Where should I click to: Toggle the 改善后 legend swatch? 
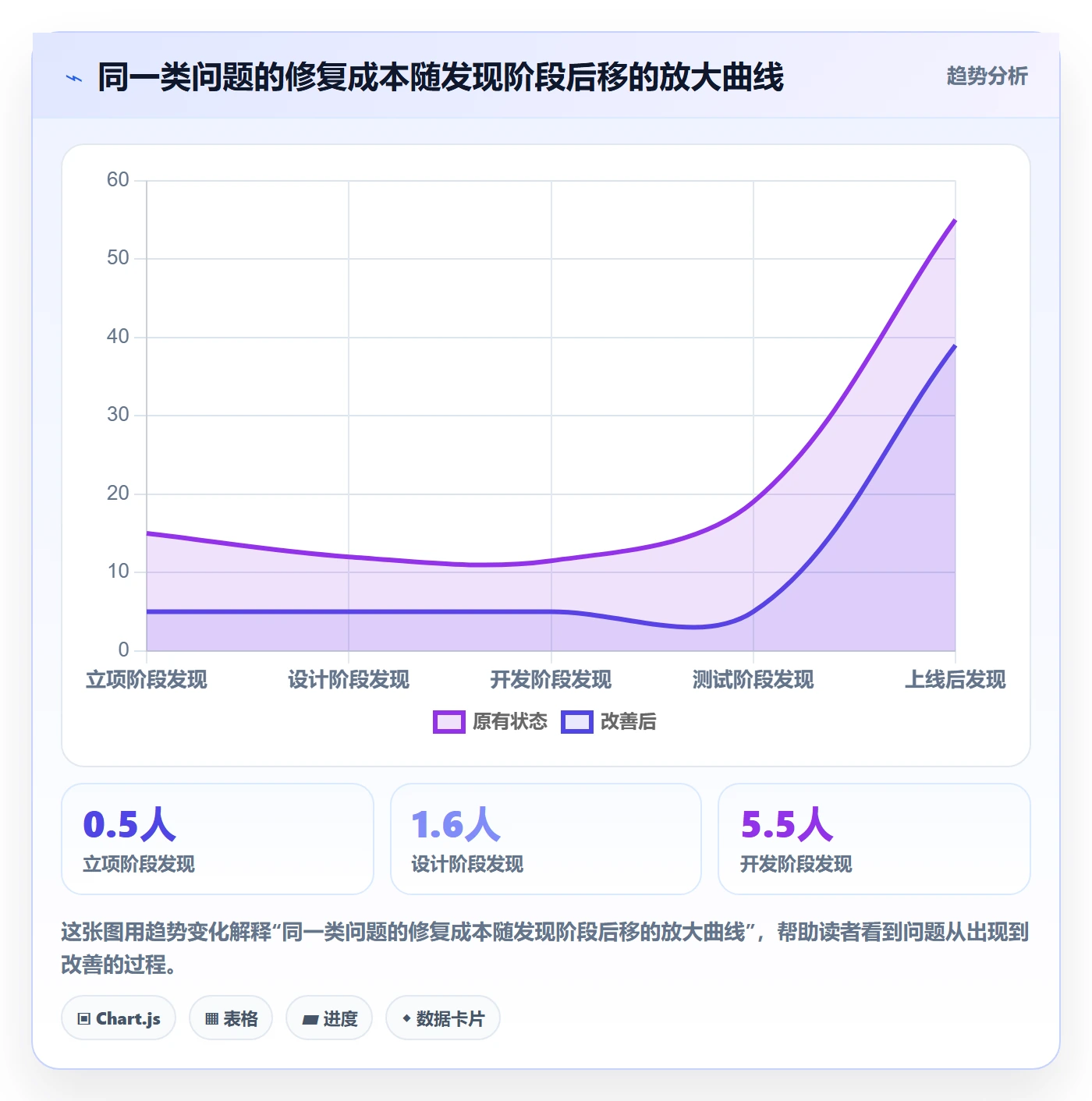tap(577, 722)
